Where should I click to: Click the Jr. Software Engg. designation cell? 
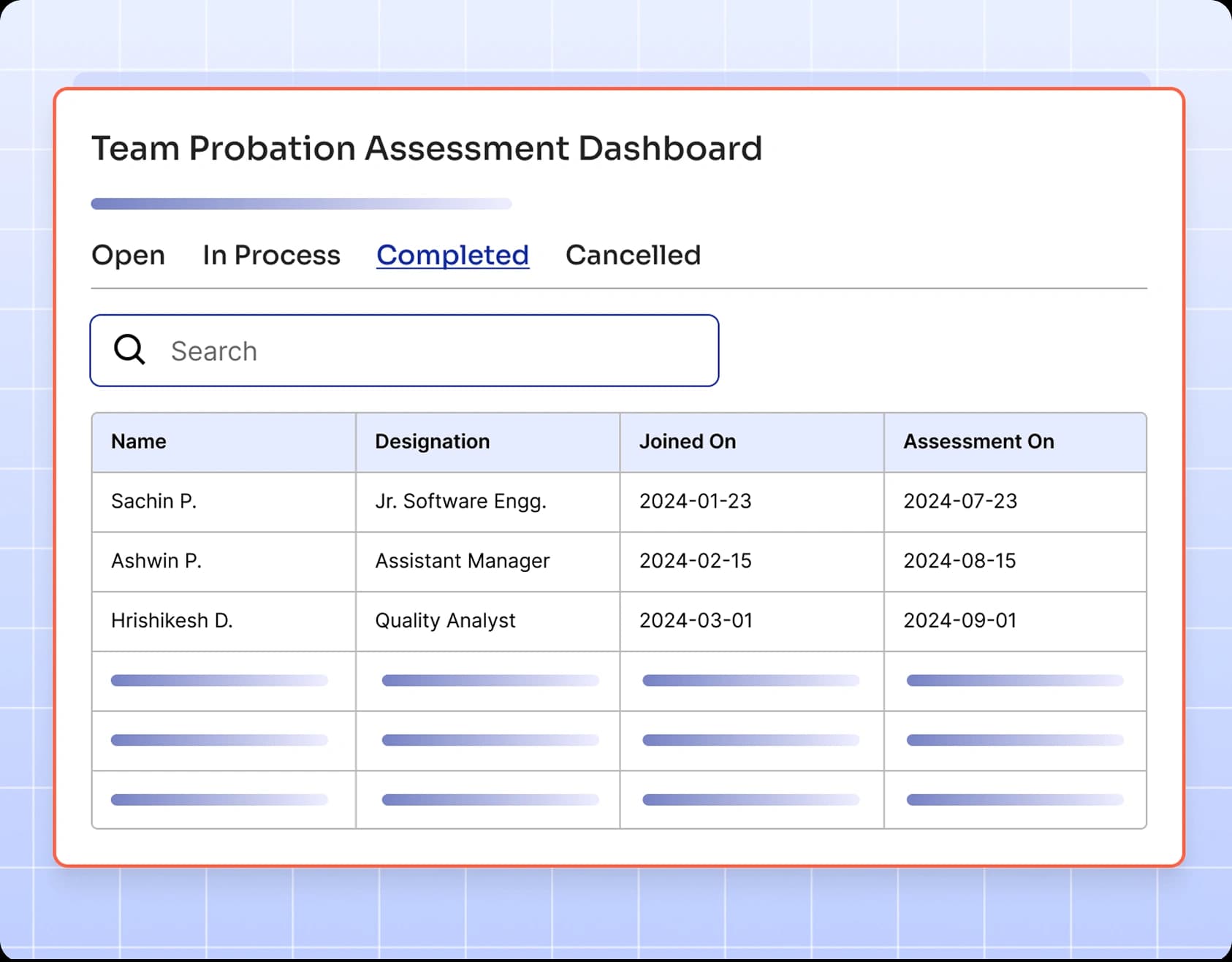[x=460, y=501]
